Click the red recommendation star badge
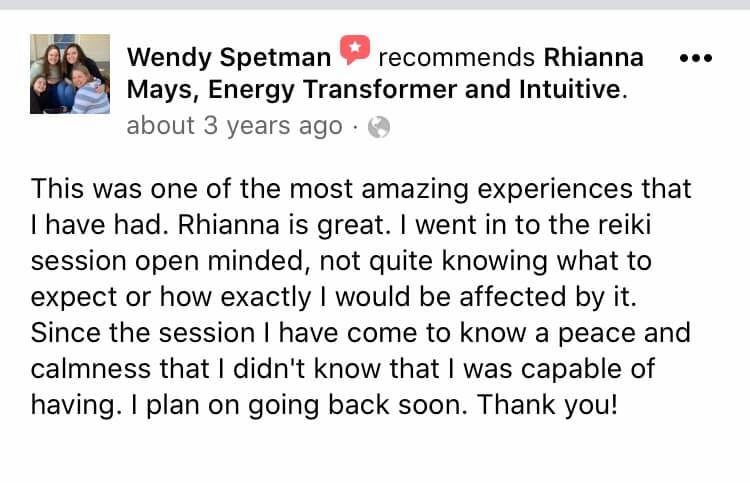Screen dimensions: 750x483 tap(355, 49)
